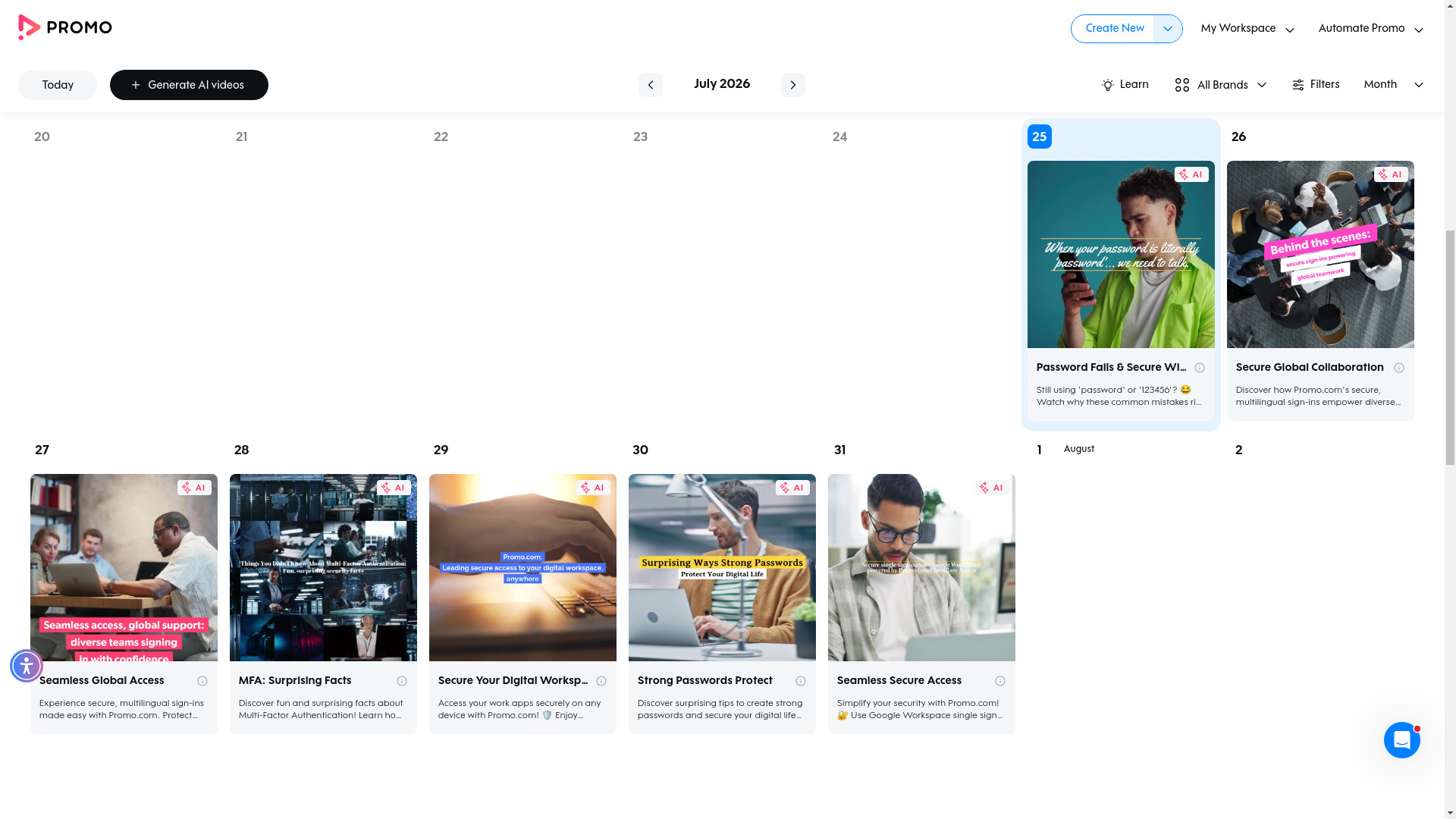Click info icon for Strong Passwords Protect
Screen dimensions: 1456x819
coord(801,681)
